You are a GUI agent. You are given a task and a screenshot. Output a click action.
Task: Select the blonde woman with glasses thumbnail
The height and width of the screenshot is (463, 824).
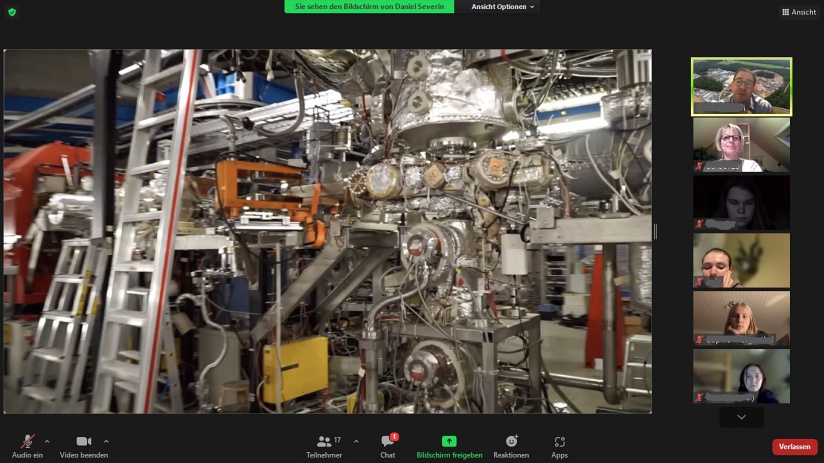(x=741, y=145)
